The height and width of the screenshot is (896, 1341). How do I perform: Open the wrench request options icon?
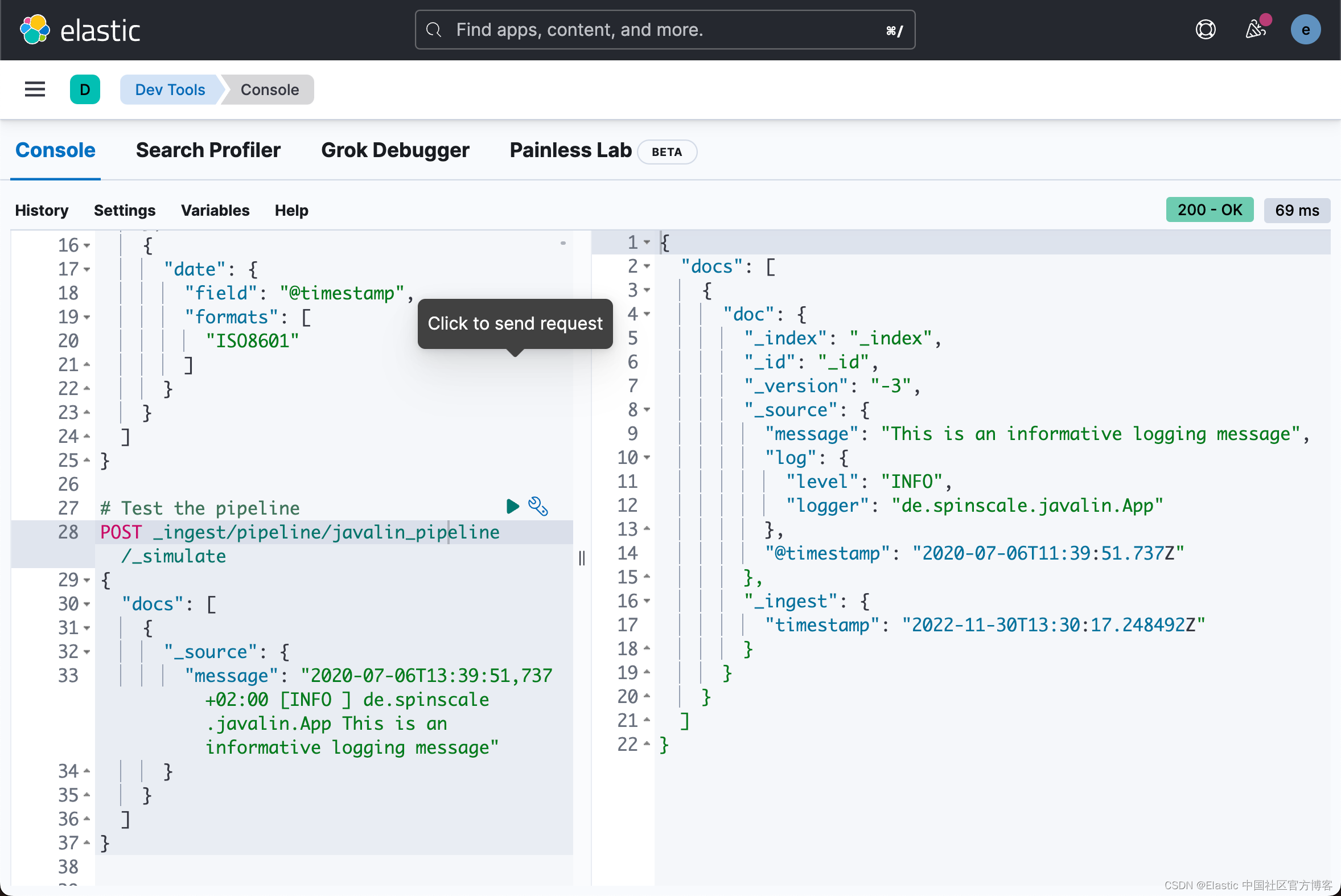tap(538, 506)
